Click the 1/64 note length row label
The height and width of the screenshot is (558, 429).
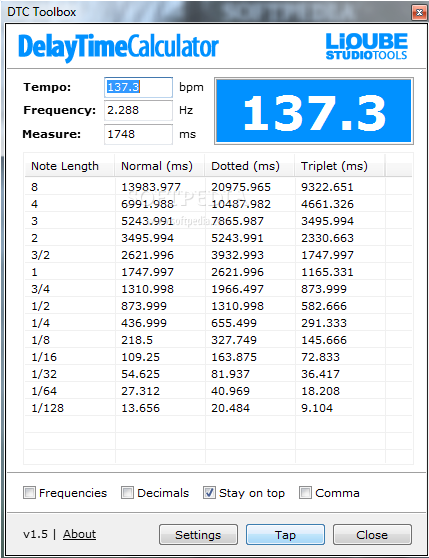pyautogui.click(x=44, y=391)
